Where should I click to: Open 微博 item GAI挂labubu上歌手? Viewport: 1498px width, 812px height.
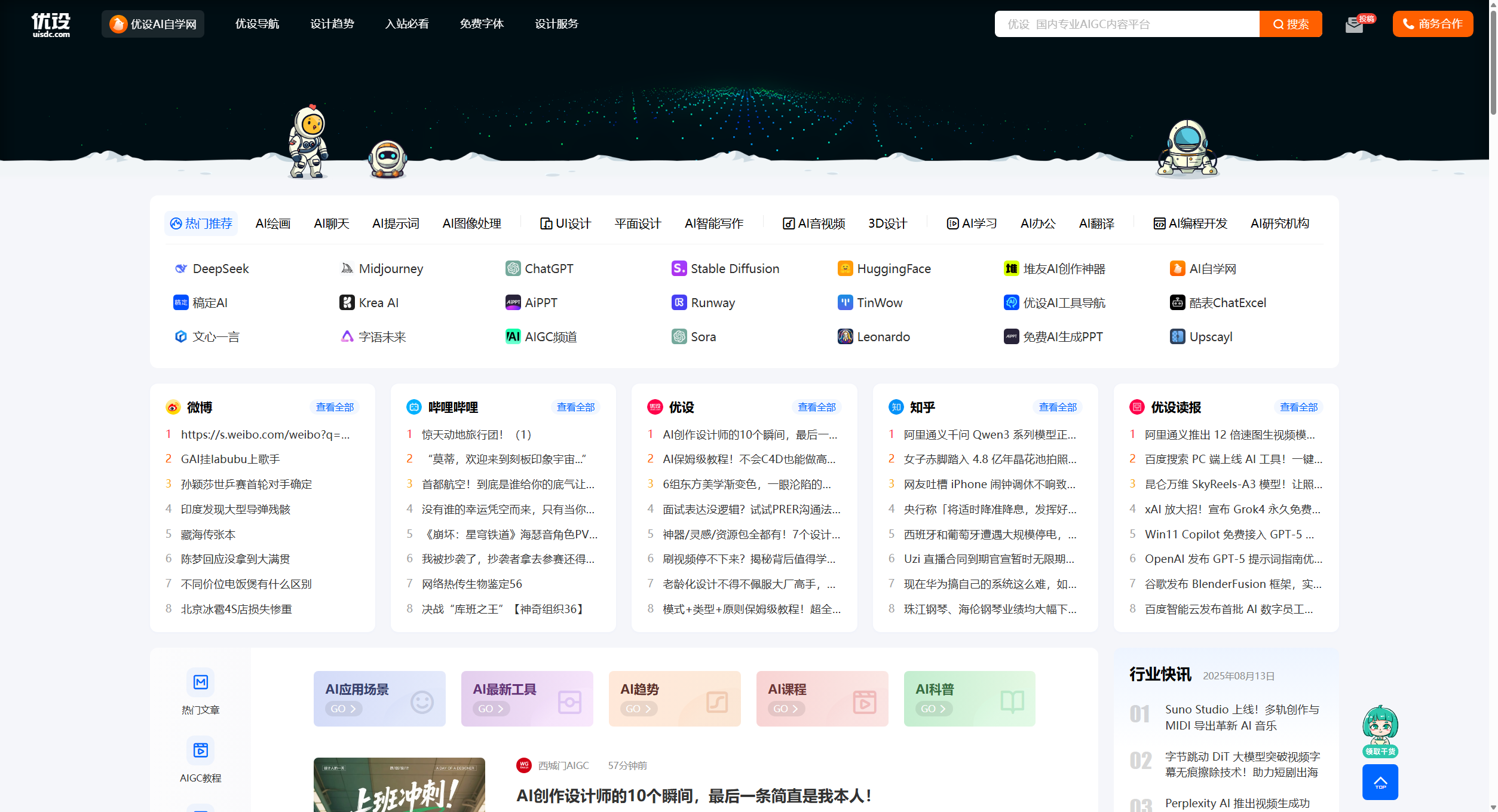(230, 459)
